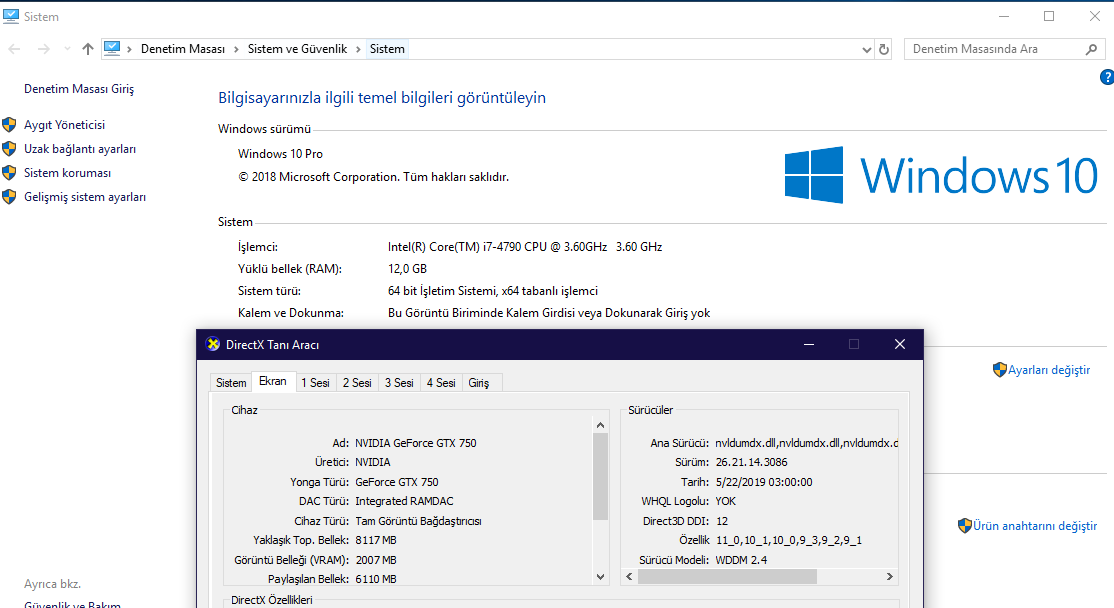The image size is (1114, 608).
Task: Click shield icon beside Uzak bağlantı ayarları
Action: tap(9, 149)
